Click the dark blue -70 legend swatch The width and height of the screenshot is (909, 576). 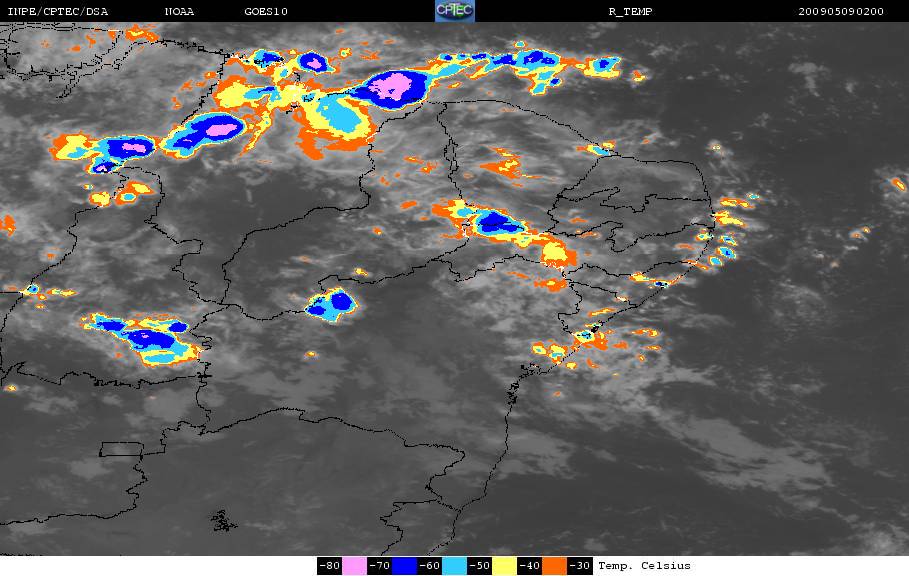(x=405, y=566)
